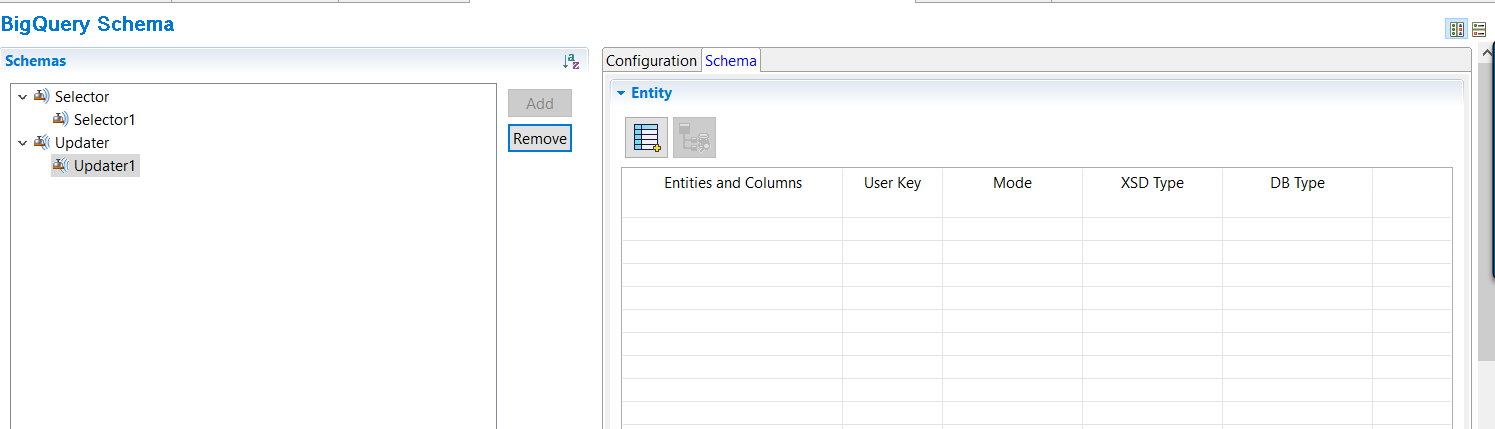
Task: Click the XSD Type column header
Action: 1152,183
